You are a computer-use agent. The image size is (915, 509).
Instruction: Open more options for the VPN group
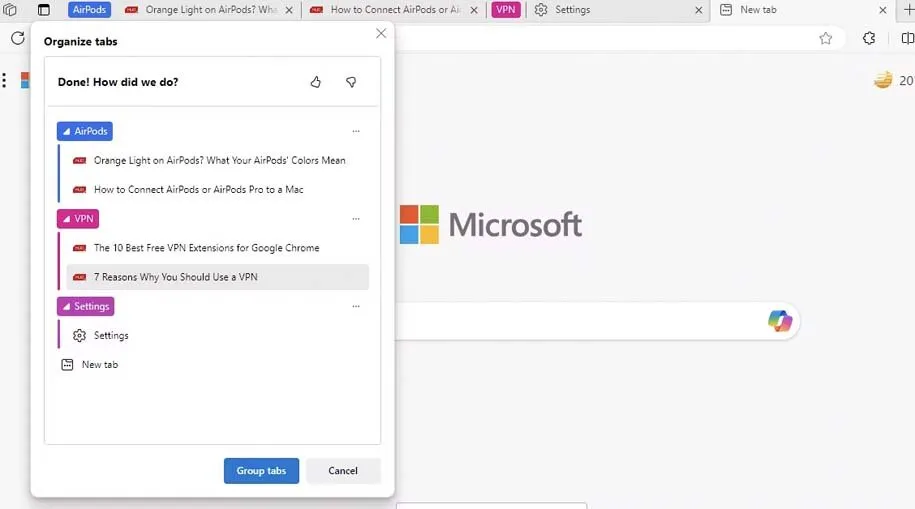(x=356, y=219)
